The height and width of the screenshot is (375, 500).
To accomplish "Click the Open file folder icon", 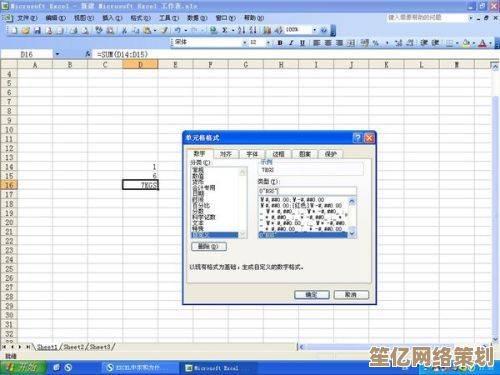I will click(x=26, y=31).
